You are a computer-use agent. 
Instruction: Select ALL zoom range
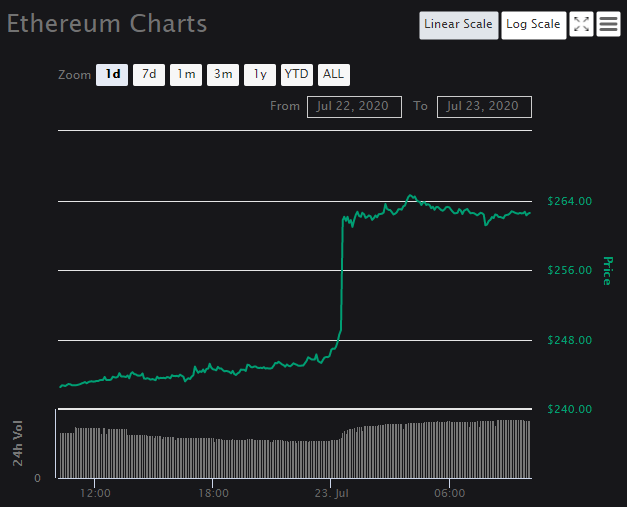click(x=333, y=75)
